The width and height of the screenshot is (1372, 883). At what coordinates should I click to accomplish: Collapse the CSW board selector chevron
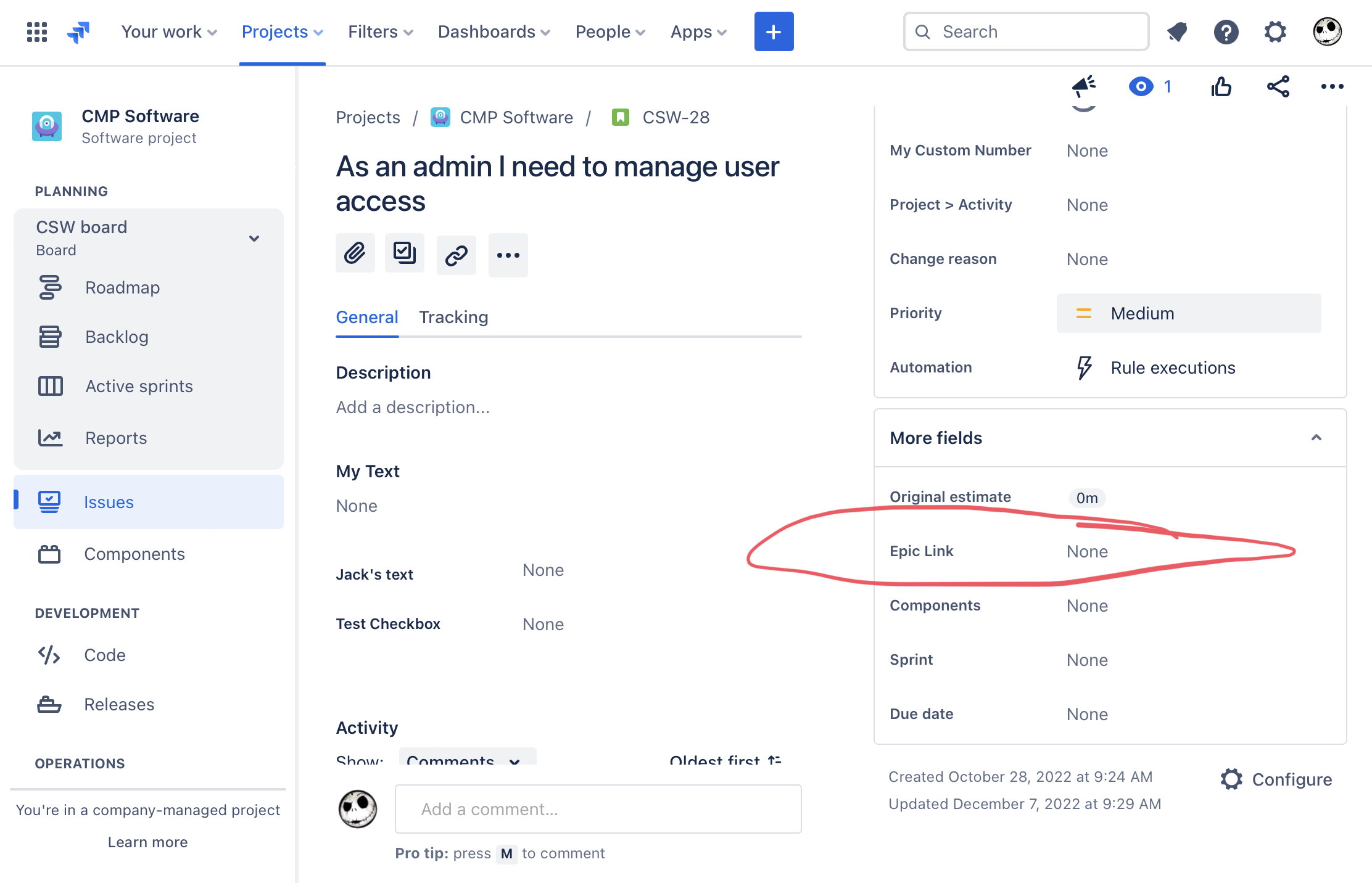tap(254, 238)
